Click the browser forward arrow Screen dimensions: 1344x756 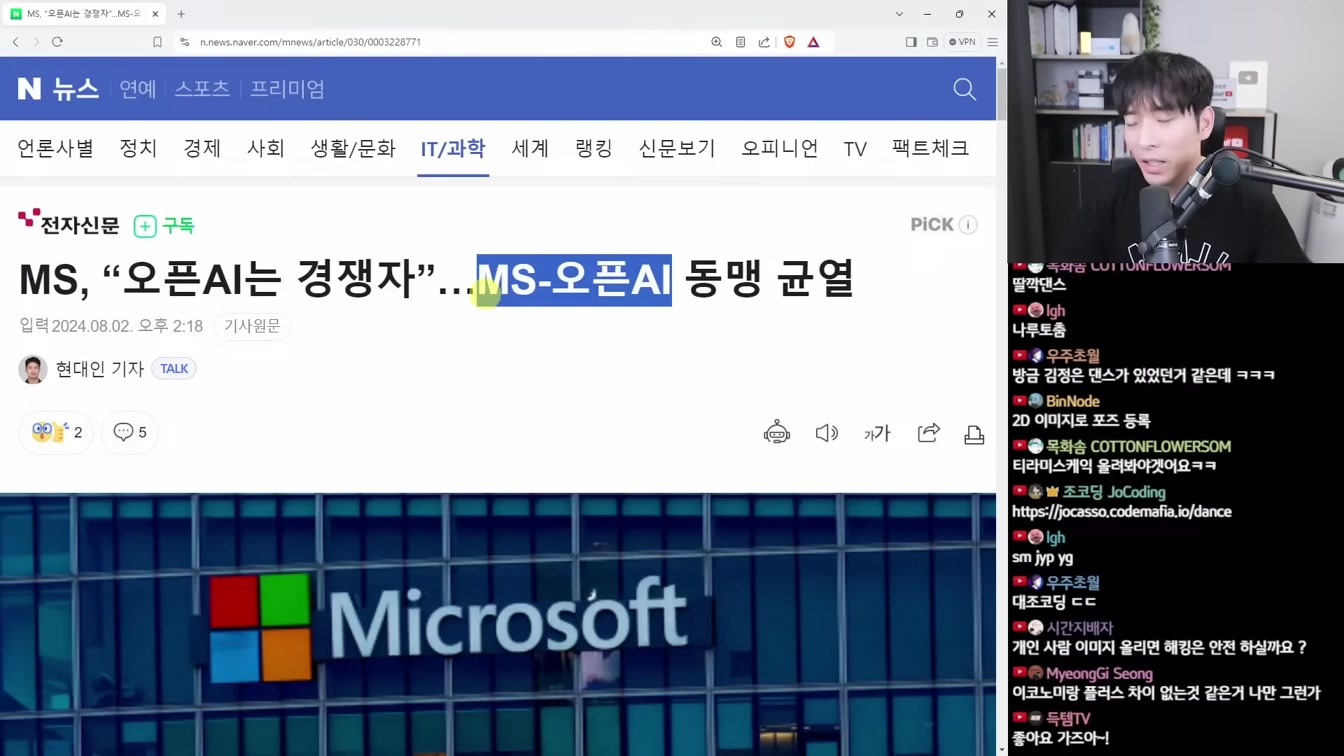[x=36, y=42]
